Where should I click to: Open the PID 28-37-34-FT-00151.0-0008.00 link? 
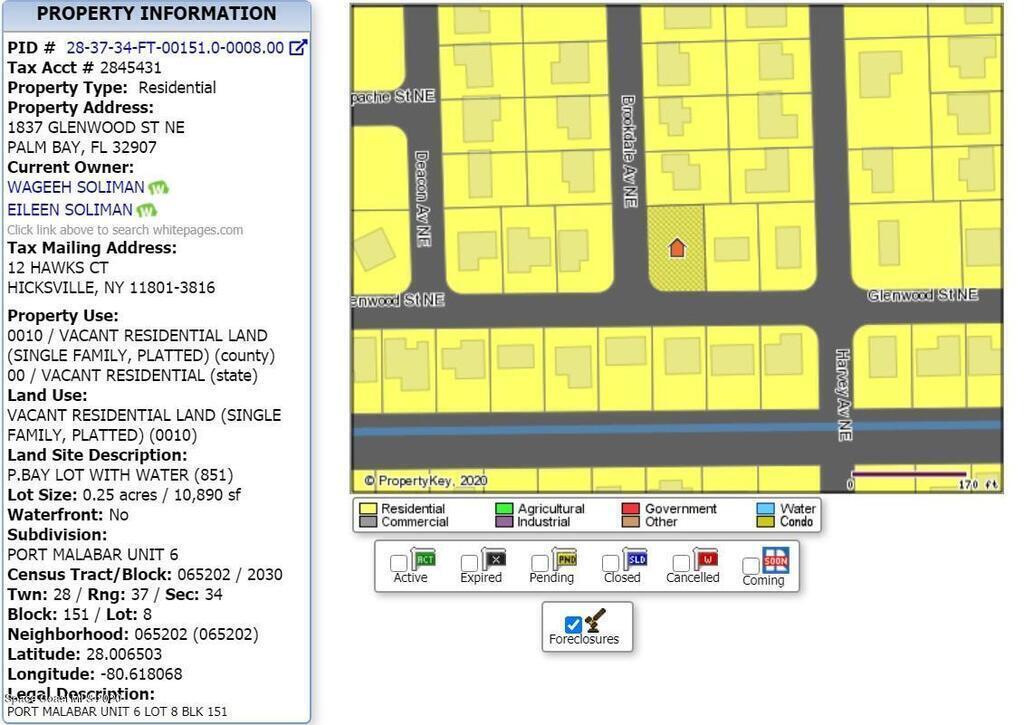(x=175, y=47)
